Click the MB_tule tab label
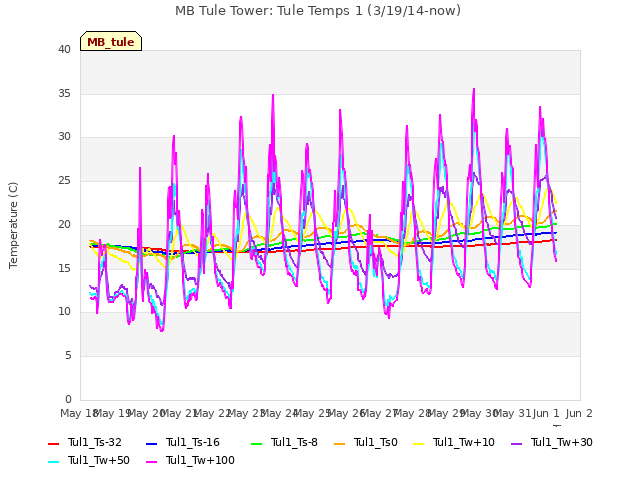 (x=111, y=42)
